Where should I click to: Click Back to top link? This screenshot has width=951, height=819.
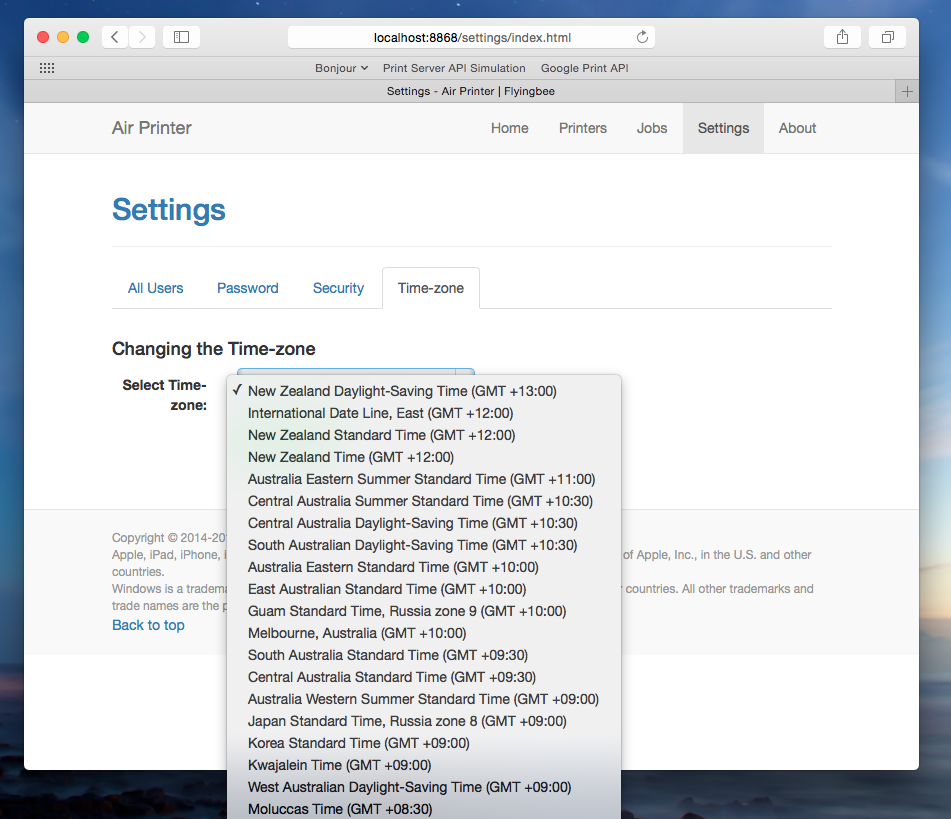point(148,625)
